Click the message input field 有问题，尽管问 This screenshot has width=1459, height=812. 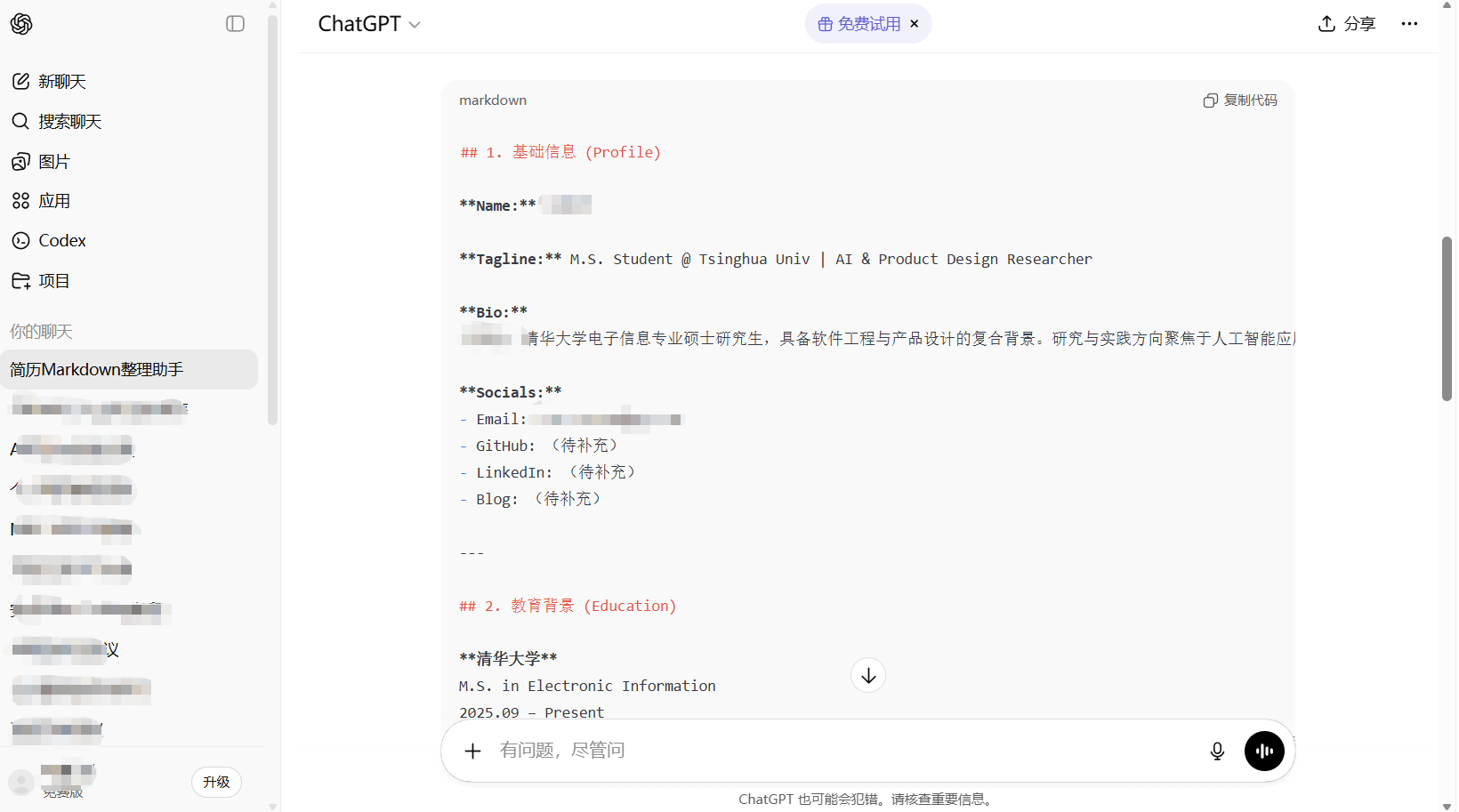click(836, 752)
